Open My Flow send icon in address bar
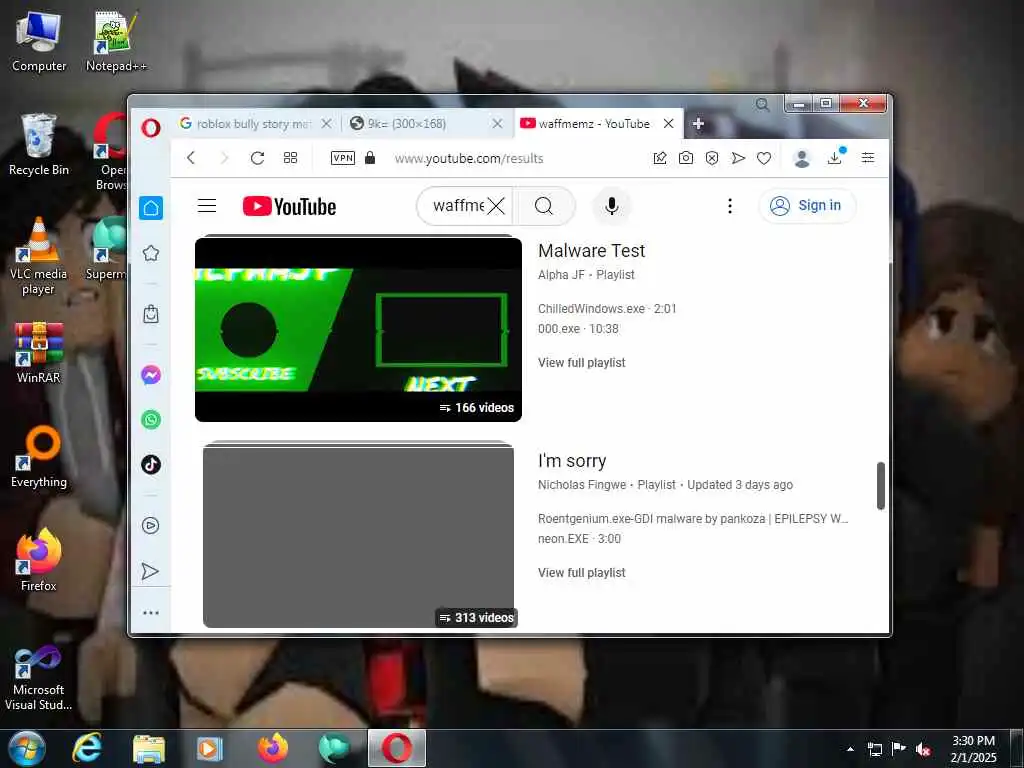The image size is (1024, 768). click(738, 158)
